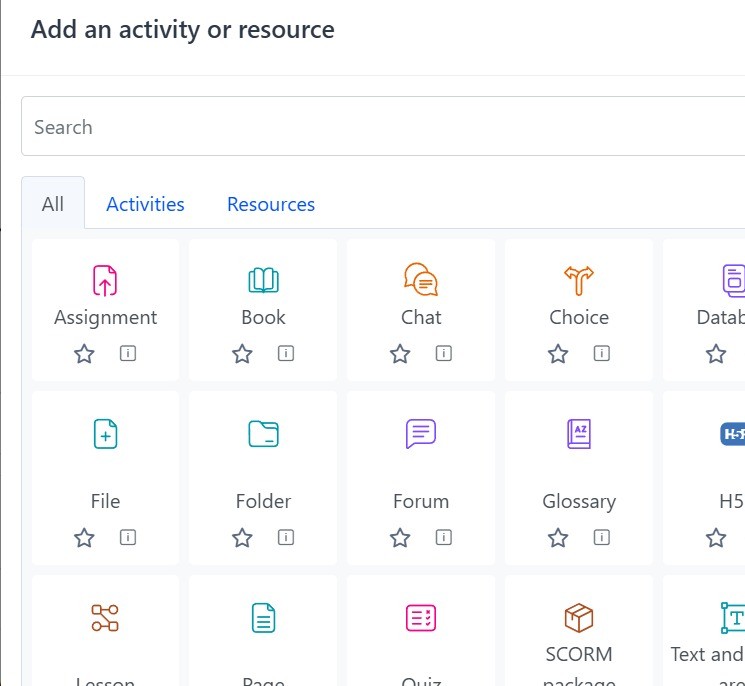The image size is (745, 686).
Task: Click the Book label
Action: pyautogui.click(x=263, y=317)
